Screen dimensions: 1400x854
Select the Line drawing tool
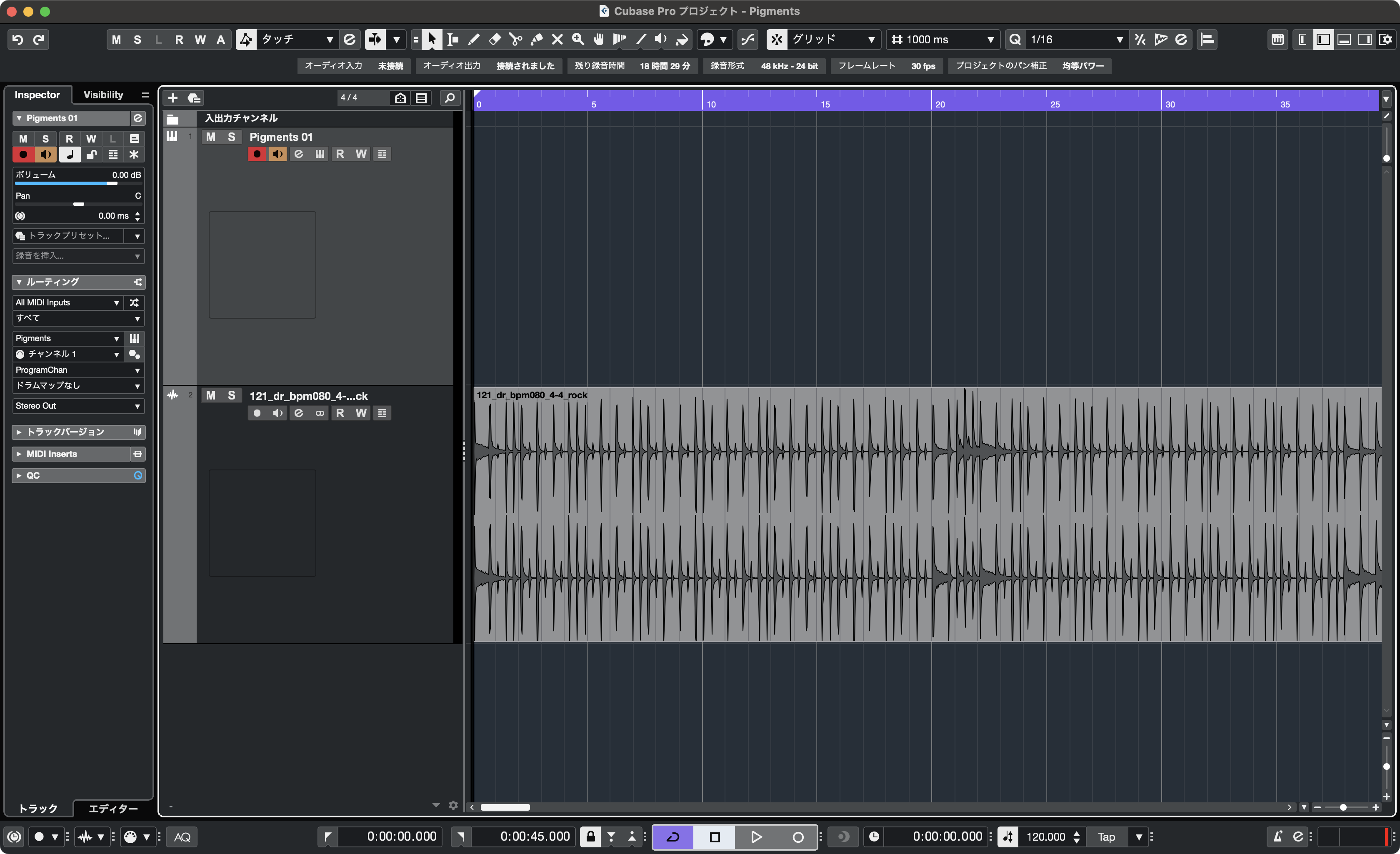641,39
